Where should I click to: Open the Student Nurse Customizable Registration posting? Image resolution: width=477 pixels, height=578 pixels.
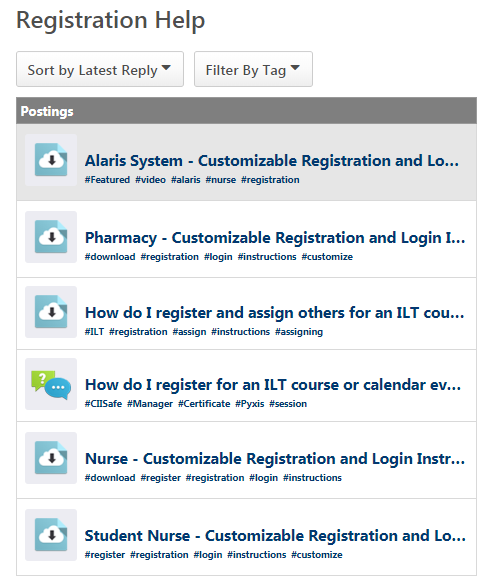pos(275,536)
